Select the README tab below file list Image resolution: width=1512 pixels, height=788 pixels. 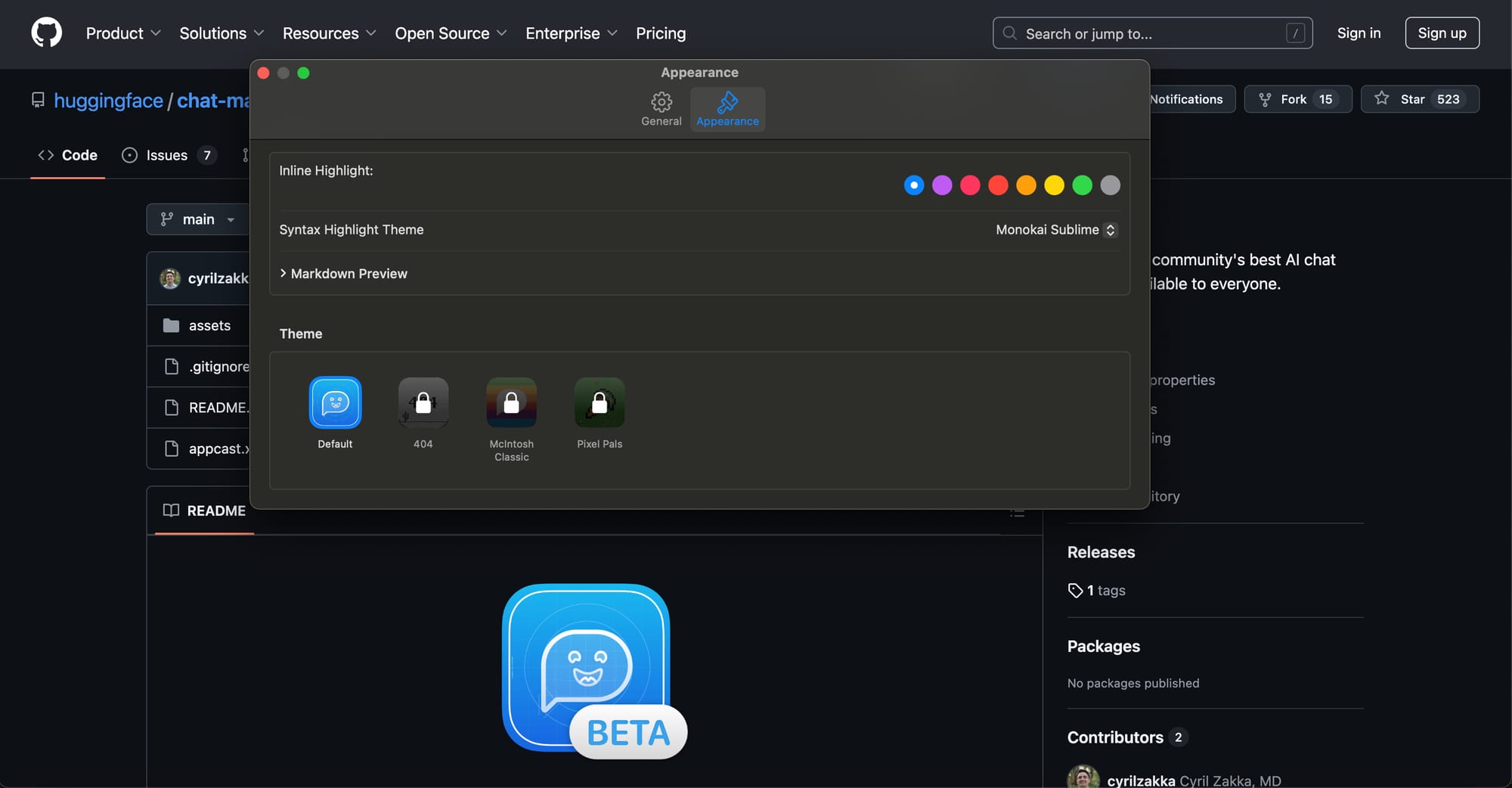click(204, 510)
